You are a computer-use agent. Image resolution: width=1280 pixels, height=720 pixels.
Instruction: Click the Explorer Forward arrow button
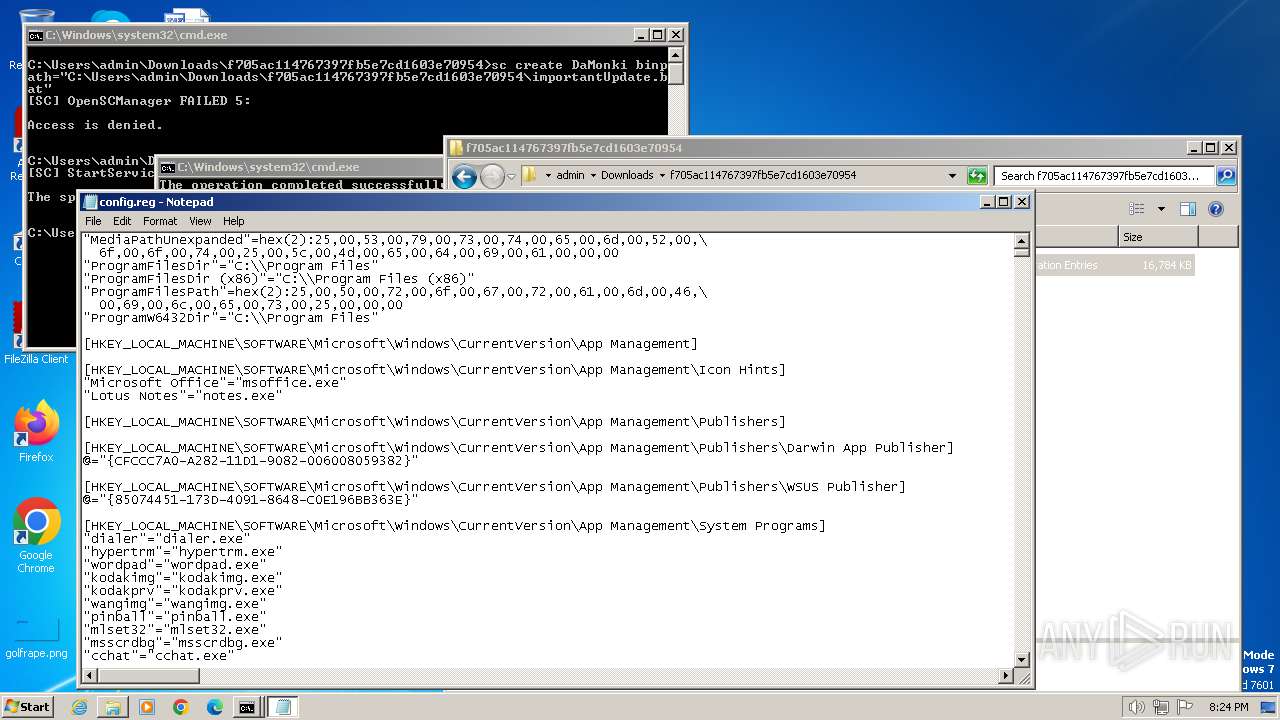coord(491,177)
